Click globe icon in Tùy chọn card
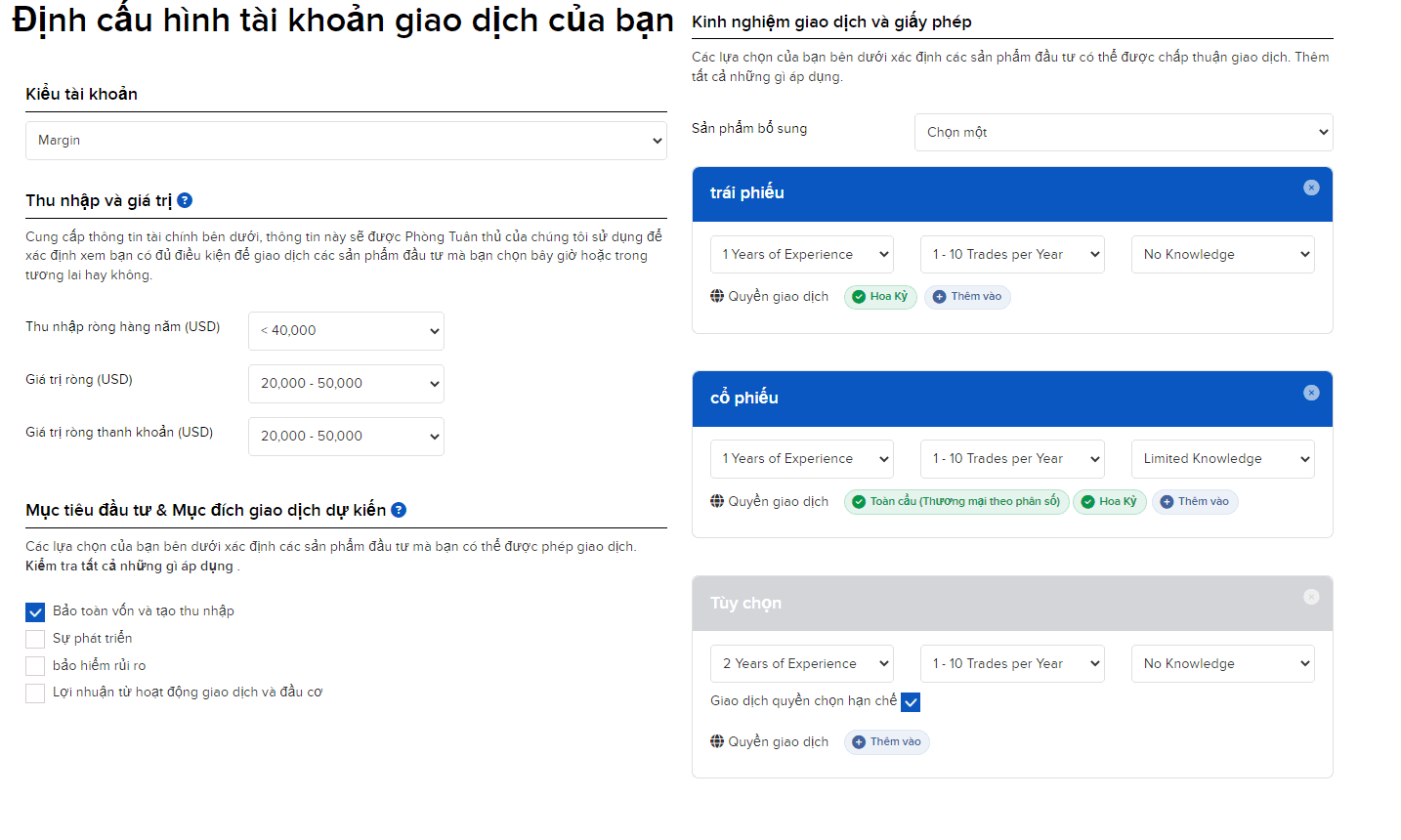This screenshot has width=1401, height=840. 717,741
